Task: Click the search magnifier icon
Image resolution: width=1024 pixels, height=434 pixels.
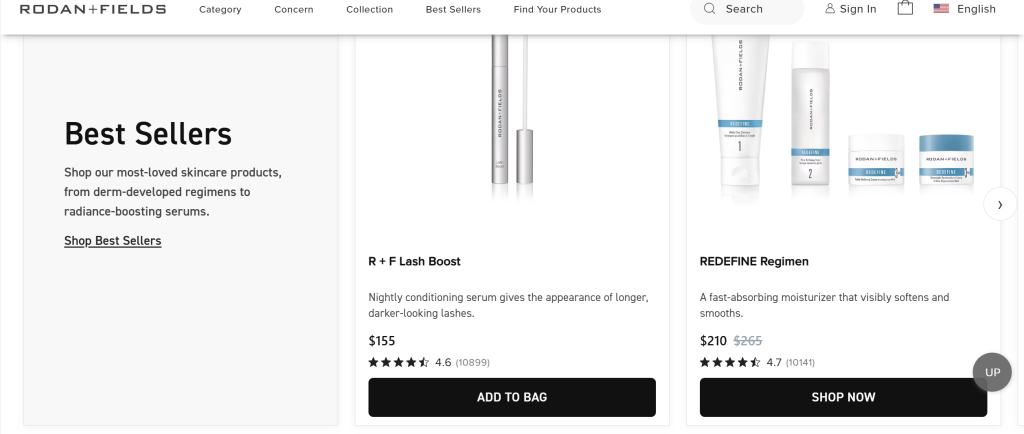Action: [710, 9]
